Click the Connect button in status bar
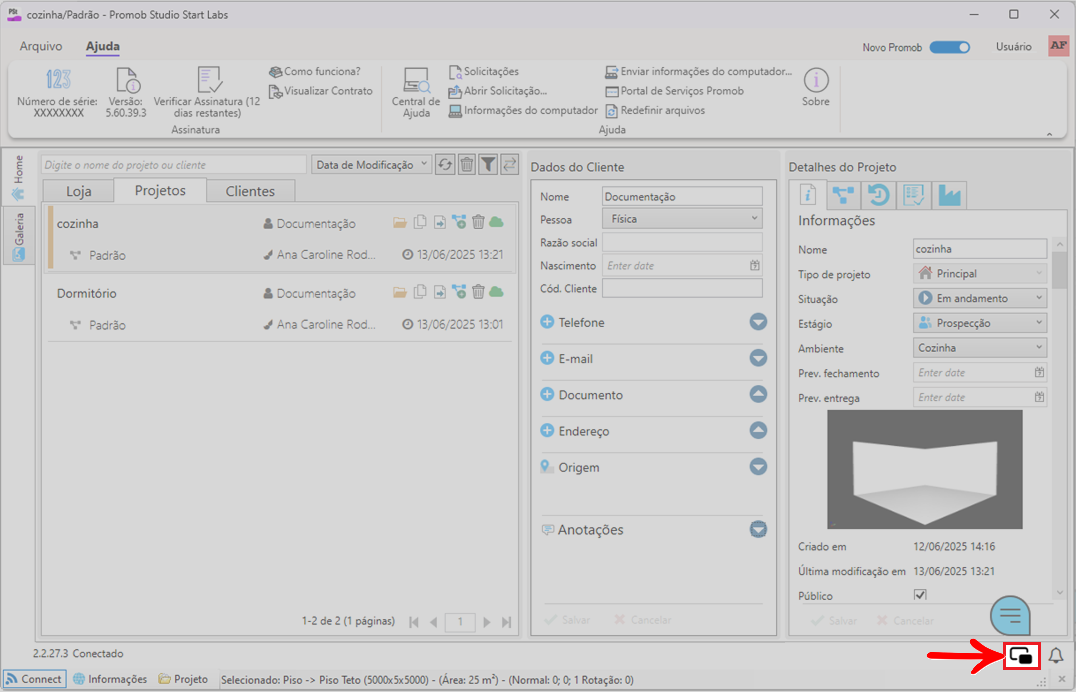Screen dimensions: 1076x692 tap(34, 679)
